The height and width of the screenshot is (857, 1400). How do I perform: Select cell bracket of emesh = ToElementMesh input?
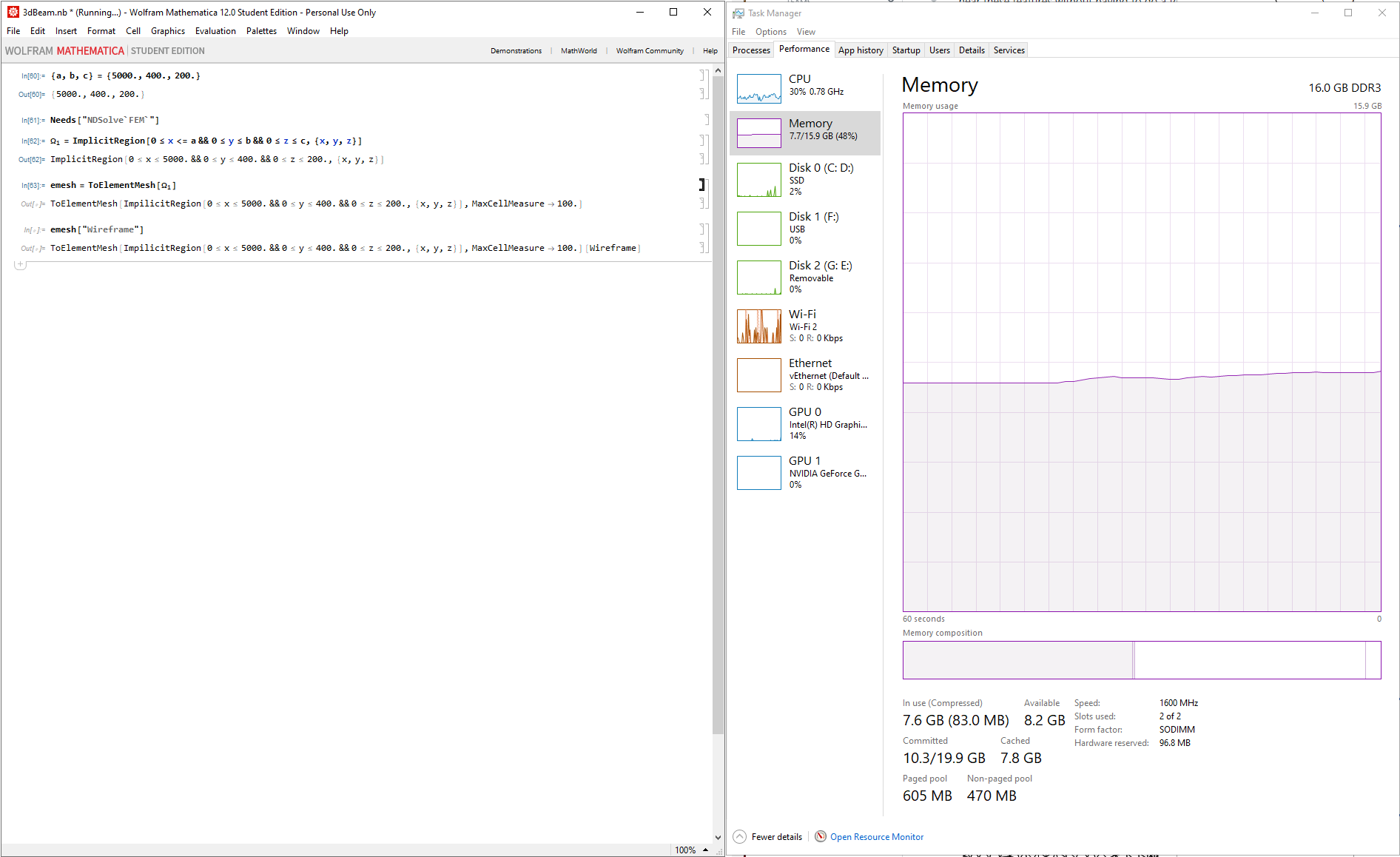tap(702, 185)
